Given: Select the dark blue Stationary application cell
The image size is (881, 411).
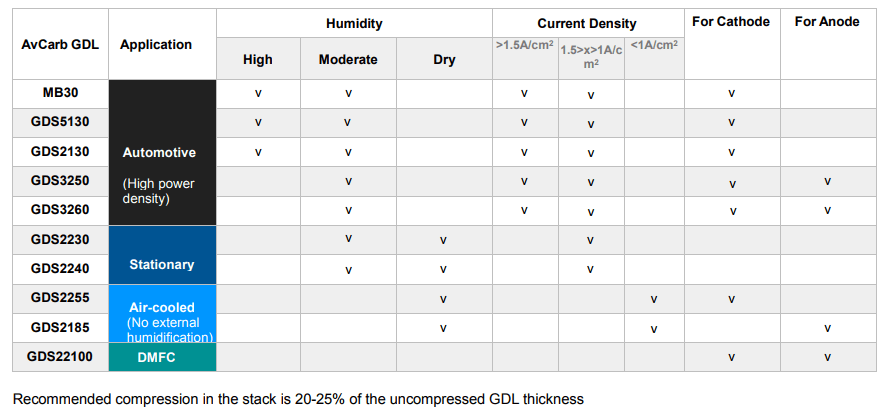Looking at the screenshot, I should point(162,256).
